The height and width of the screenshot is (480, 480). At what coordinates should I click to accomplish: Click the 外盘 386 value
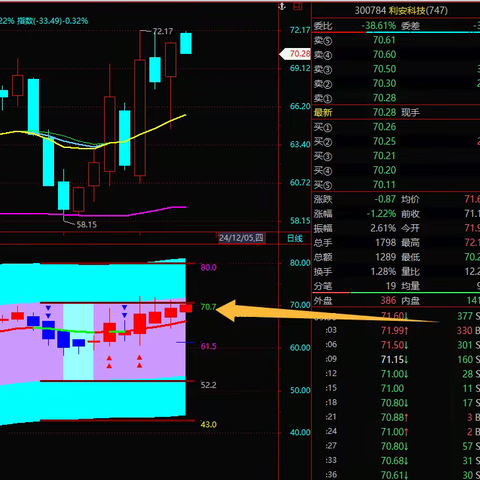tap(388, 300)
